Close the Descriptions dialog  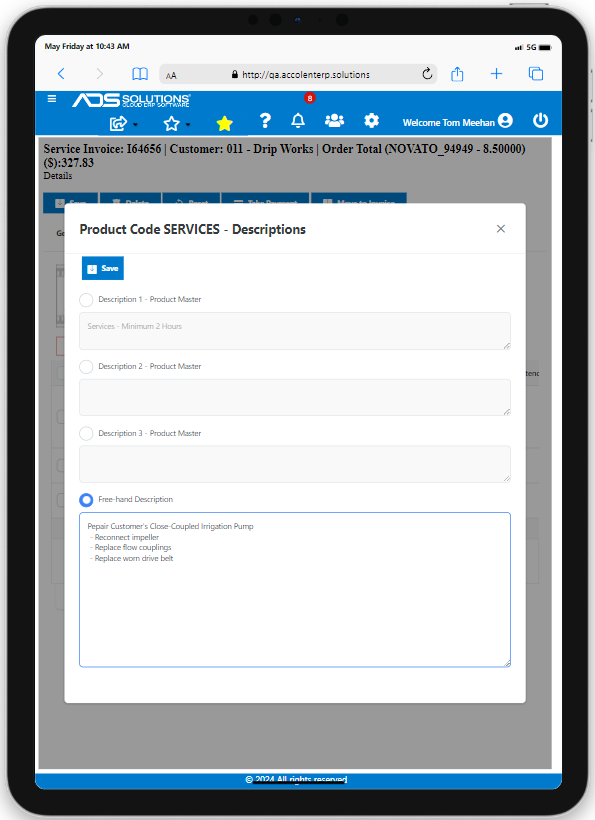(501, 229)
